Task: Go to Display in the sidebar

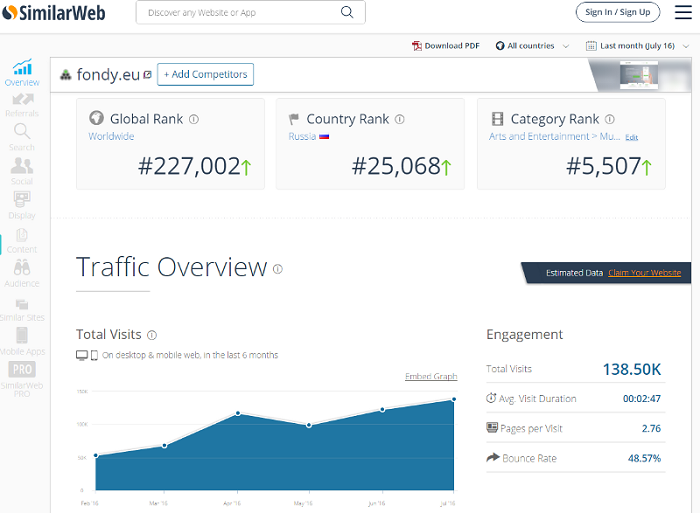Action: tap(22, 205)
